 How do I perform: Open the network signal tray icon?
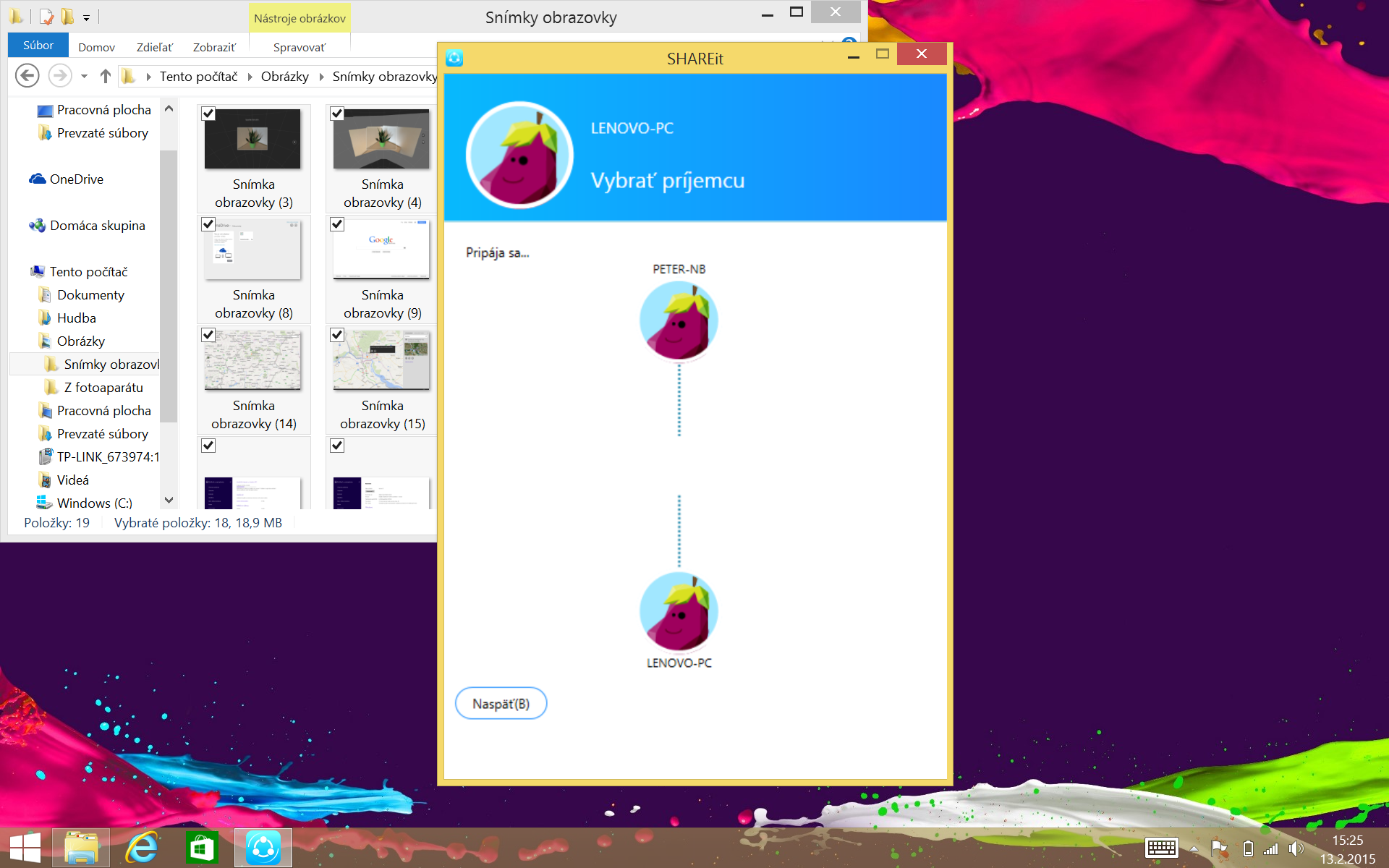click(x=1271, y=848)
